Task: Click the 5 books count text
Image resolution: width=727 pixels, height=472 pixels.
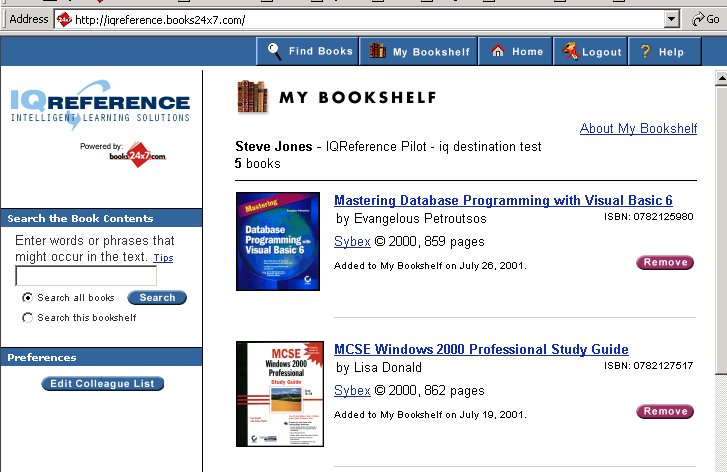Action: coord(257,164)
